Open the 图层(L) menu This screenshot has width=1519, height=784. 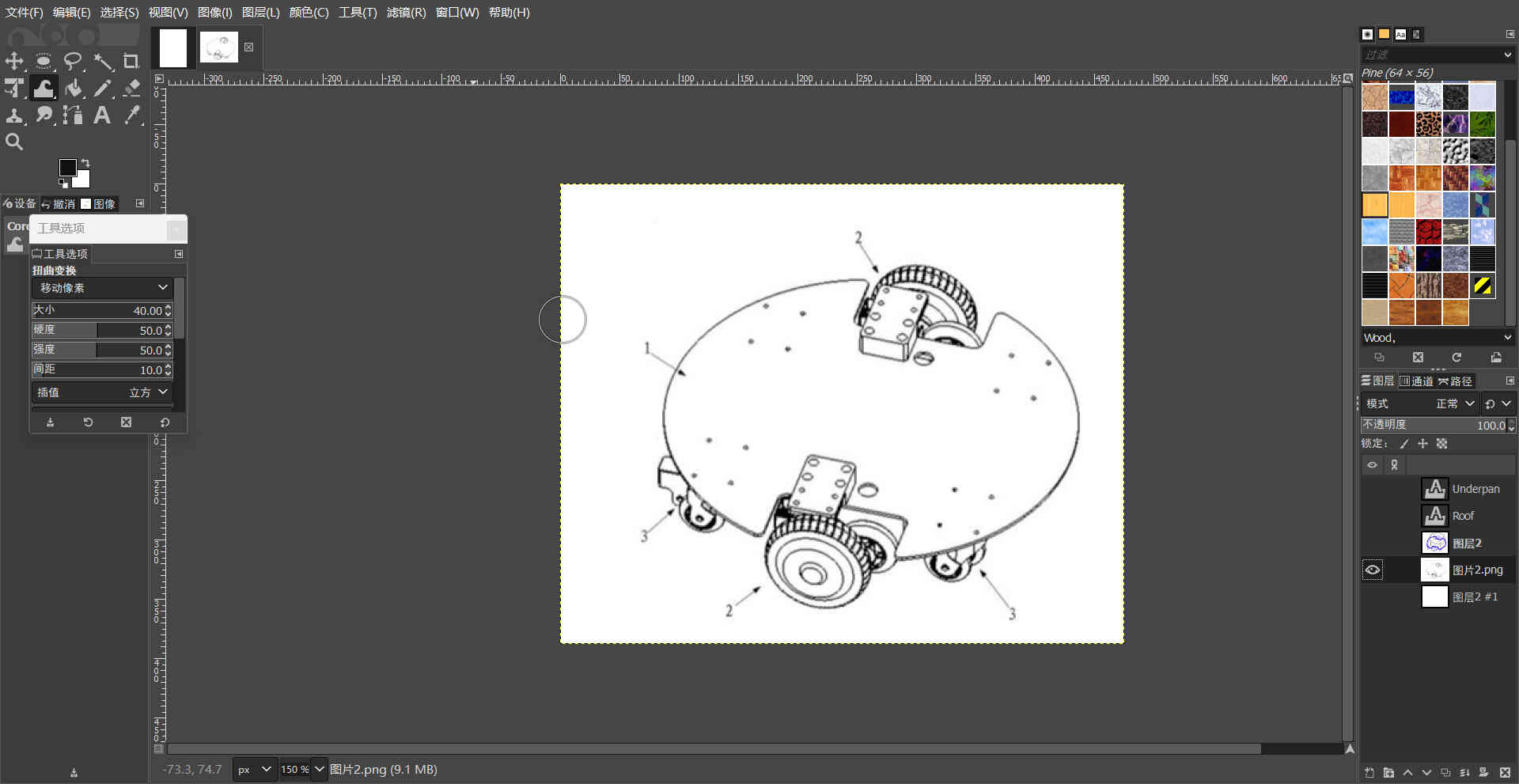click(x=260, y=13)
